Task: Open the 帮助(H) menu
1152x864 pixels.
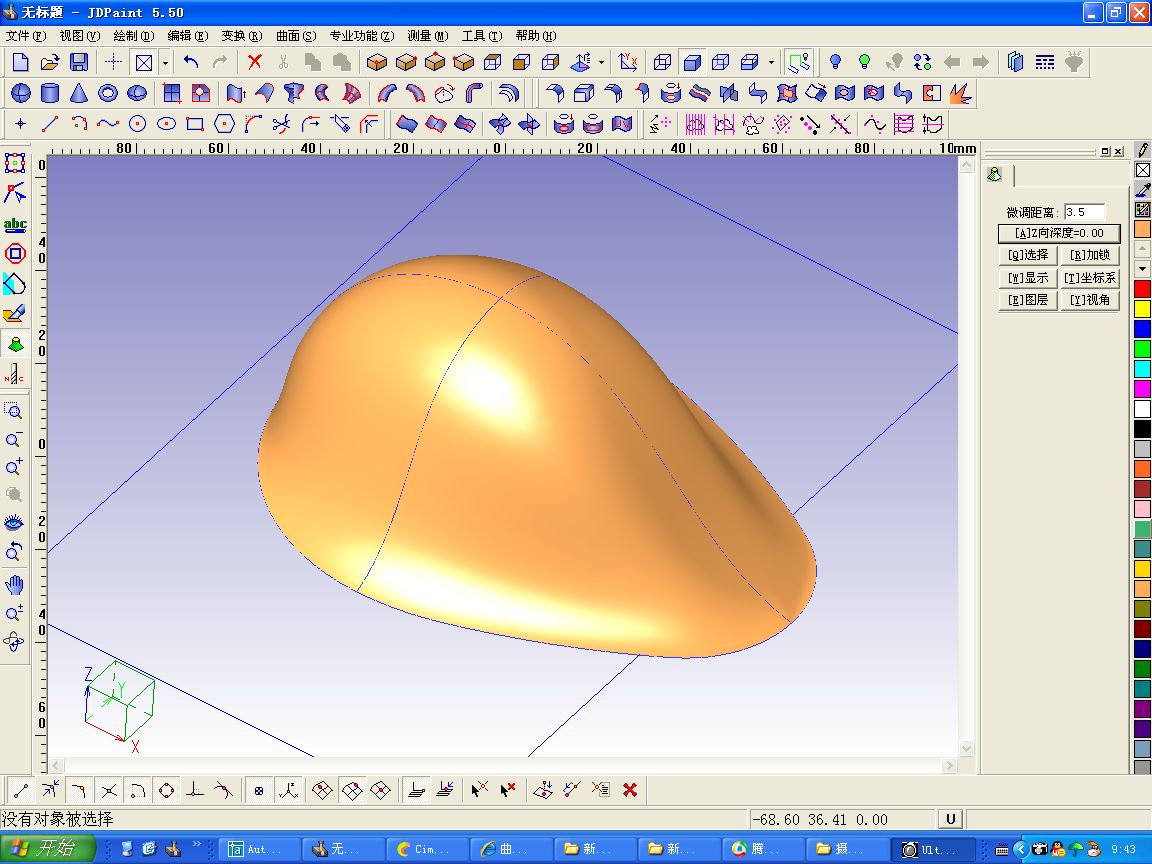Action: [x=536, y=35]
